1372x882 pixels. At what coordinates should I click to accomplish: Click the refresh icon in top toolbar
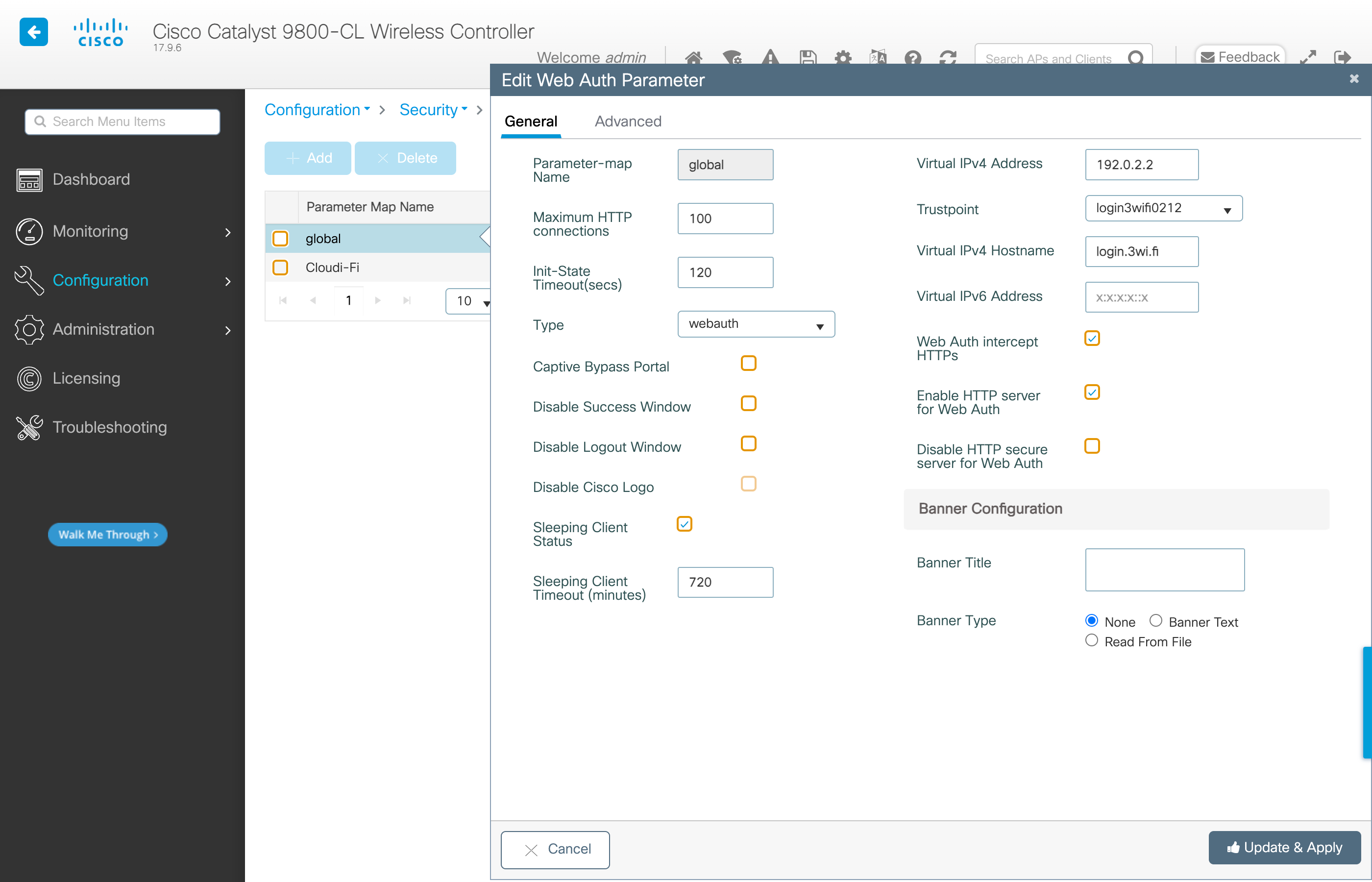tap(948, 58)
